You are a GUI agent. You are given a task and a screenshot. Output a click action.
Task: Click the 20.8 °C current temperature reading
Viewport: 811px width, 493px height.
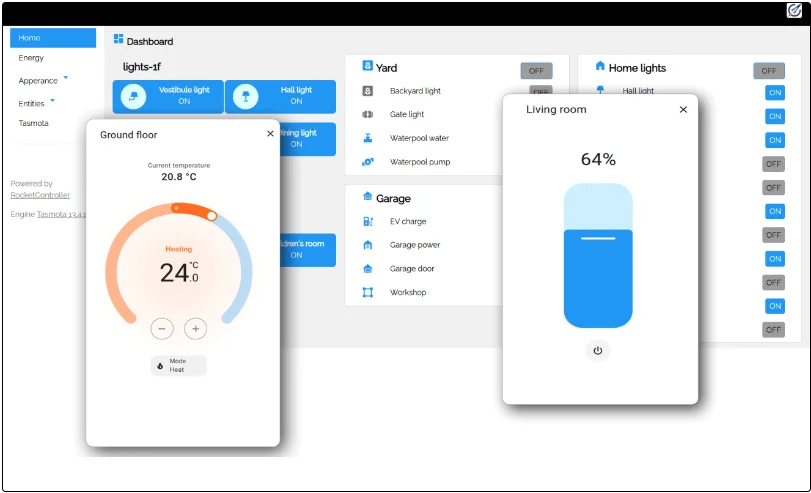click(x=179, y=177)
